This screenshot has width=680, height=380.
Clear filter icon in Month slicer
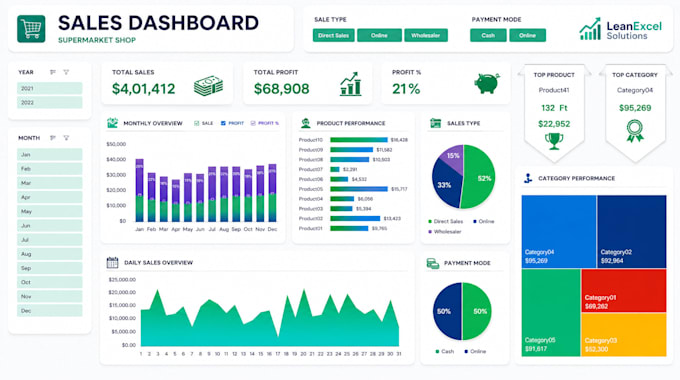(x=66, y=138)
